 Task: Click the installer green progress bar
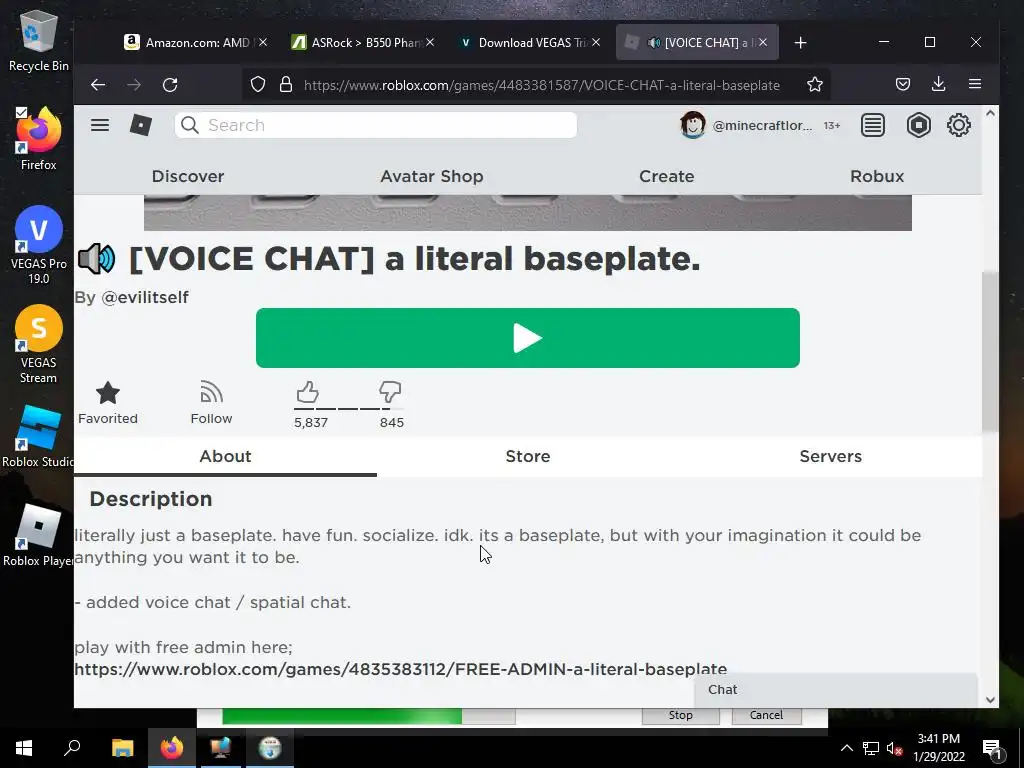click(368, 715)
